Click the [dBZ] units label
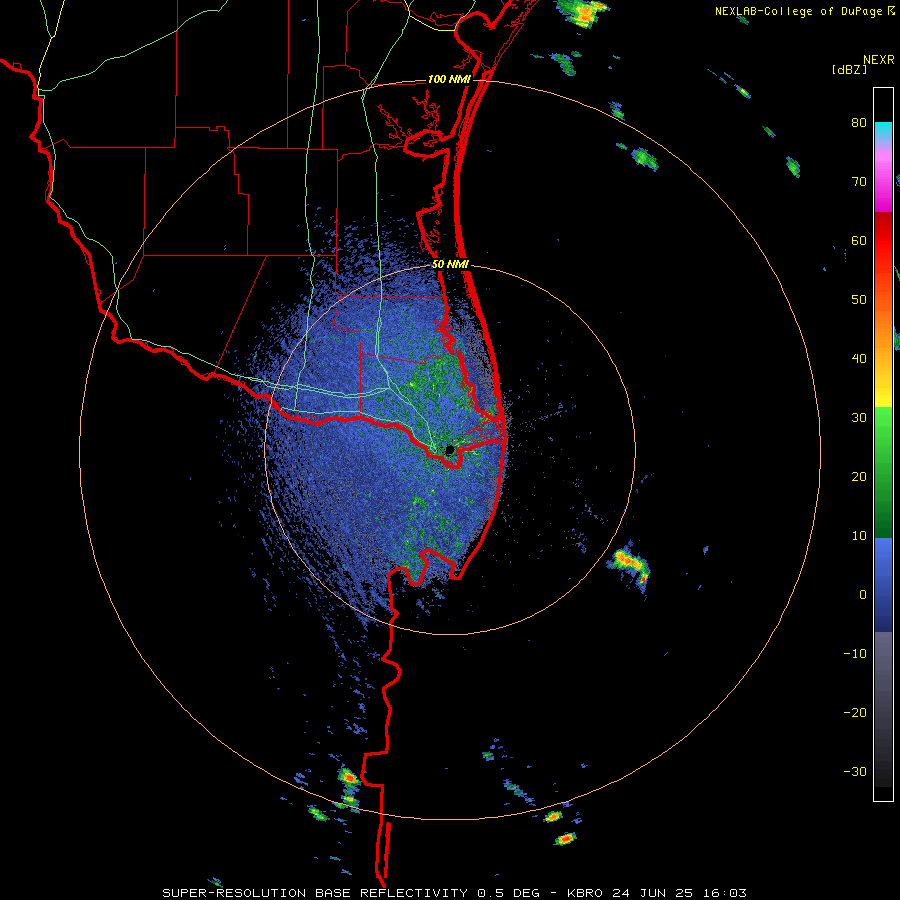This screenshot has height=900, width=900. pos(849,69)
